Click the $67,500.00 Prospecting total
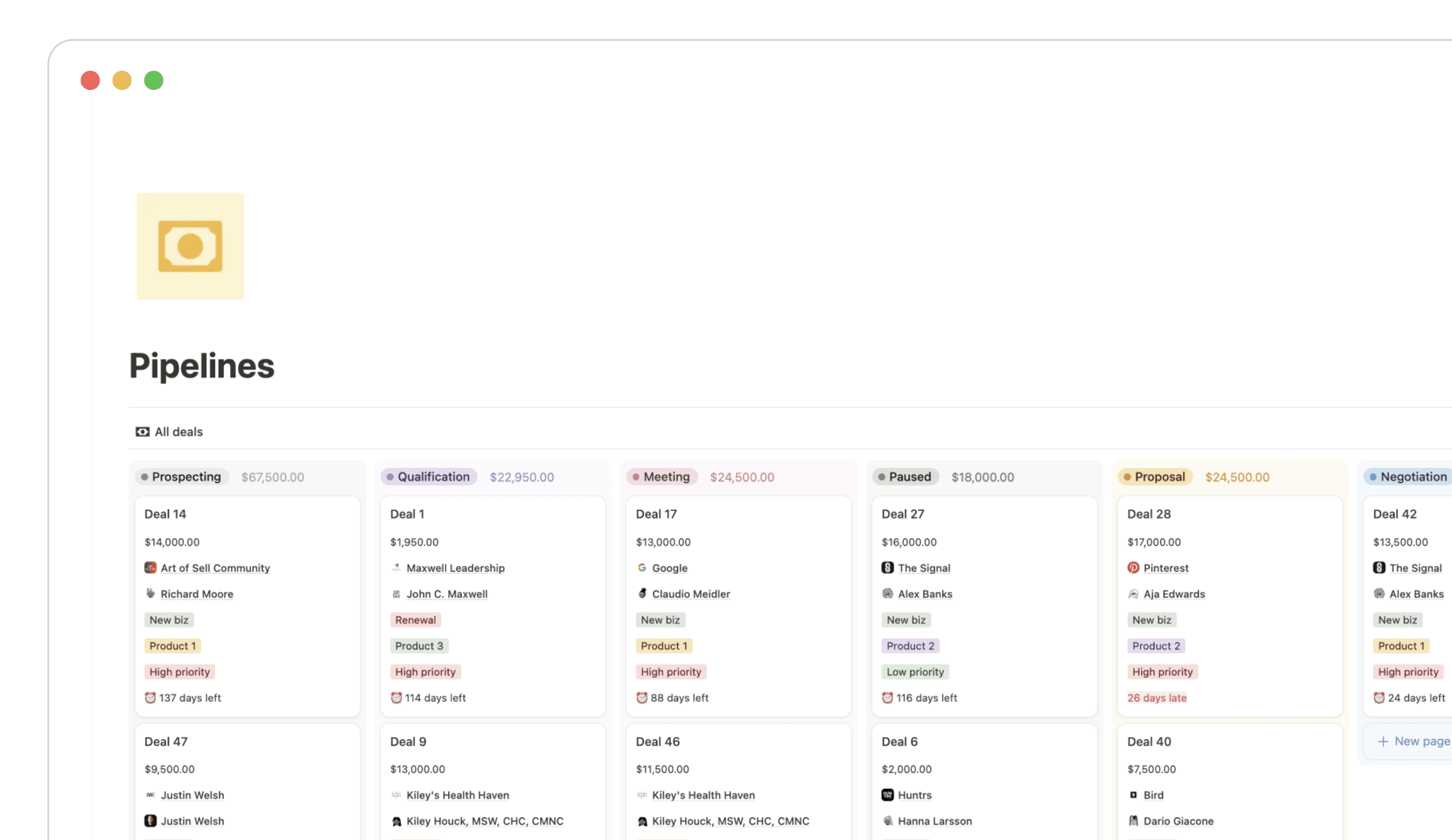 pyautogui.click(x=273, y=477)
